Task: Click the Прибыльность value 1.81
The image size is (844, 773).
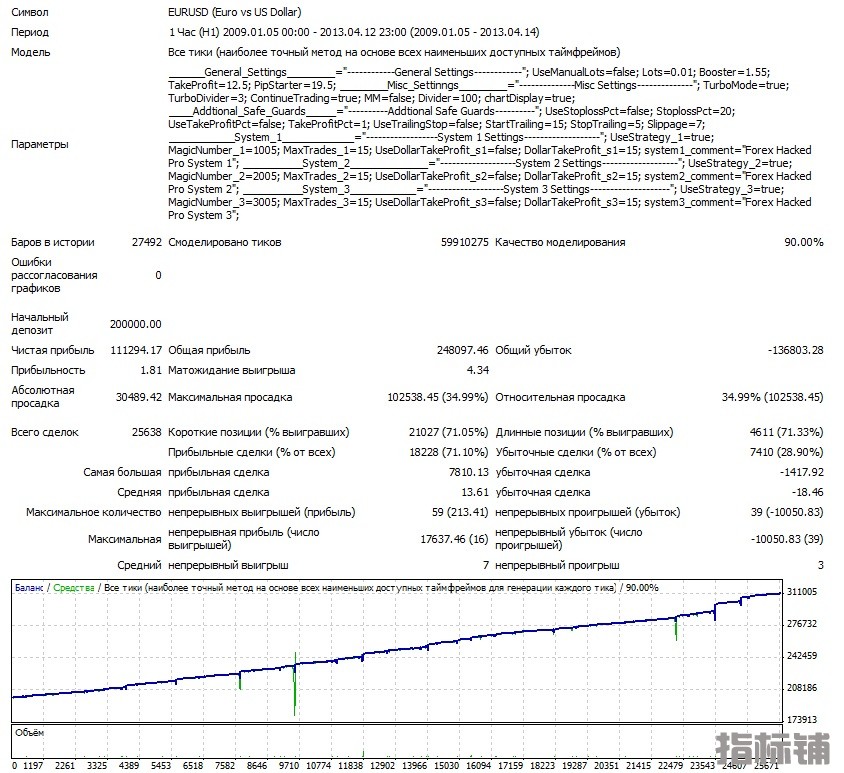Action: [151, 370]
